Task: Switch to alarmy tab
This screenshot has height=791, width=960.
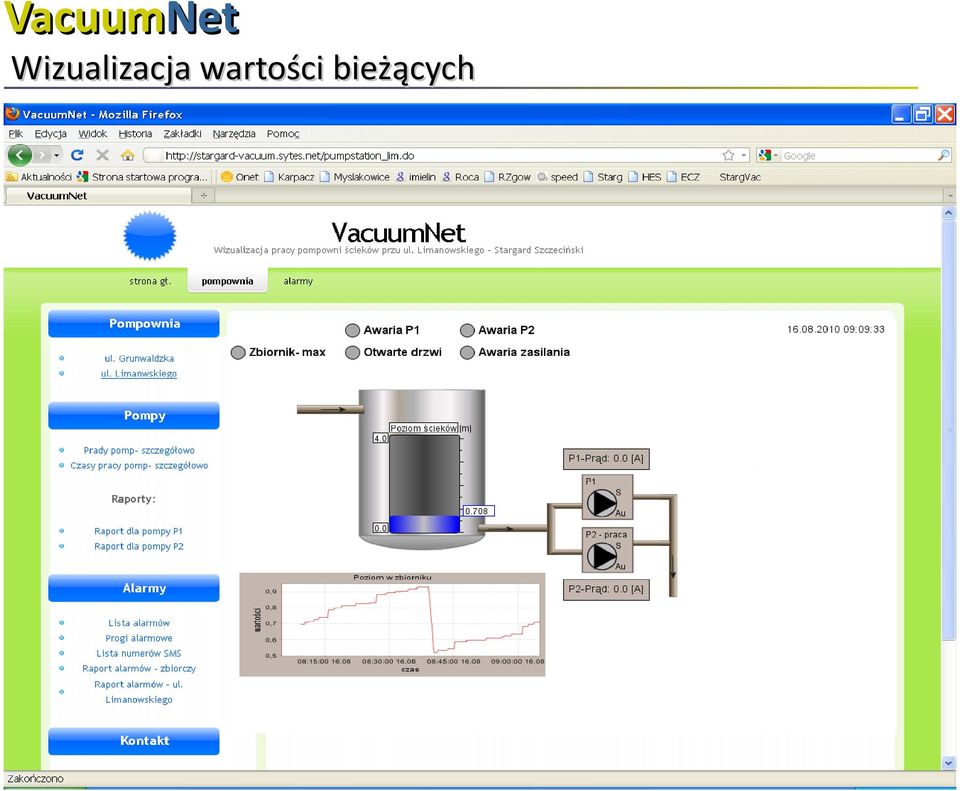Action: pos(298,281)
